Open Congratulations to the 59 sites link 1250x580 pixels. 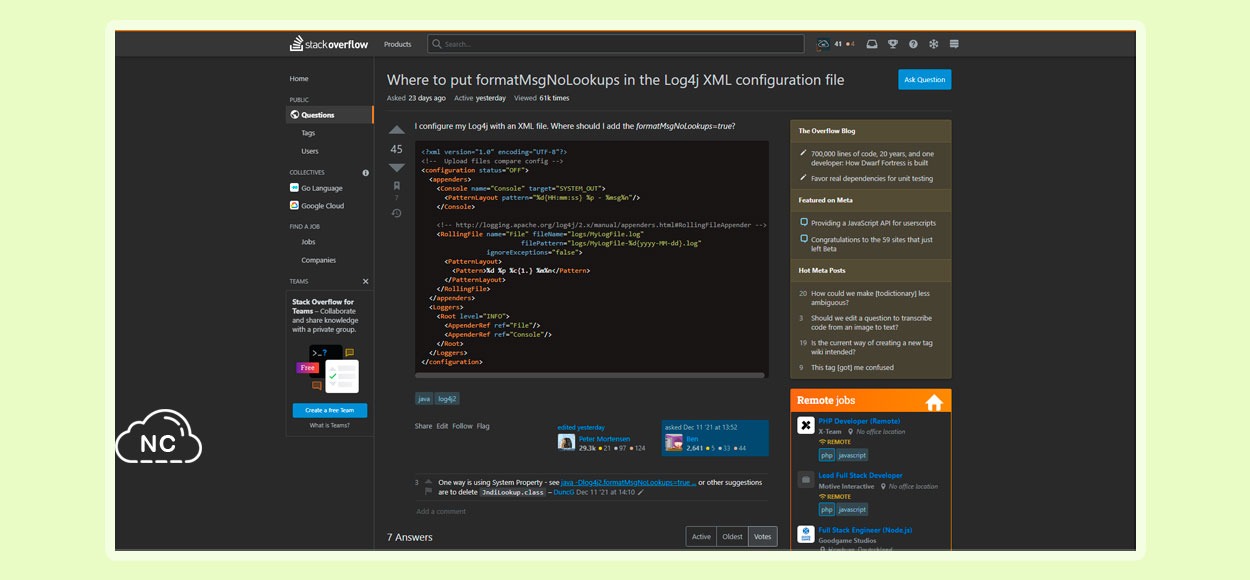tap(872, 244)
